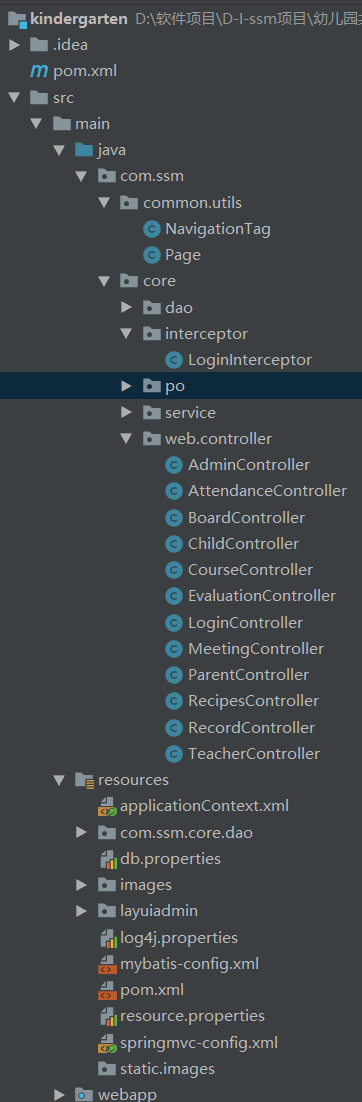Click the db.properties file icon
362x1102 pixels.
(107, 859)
